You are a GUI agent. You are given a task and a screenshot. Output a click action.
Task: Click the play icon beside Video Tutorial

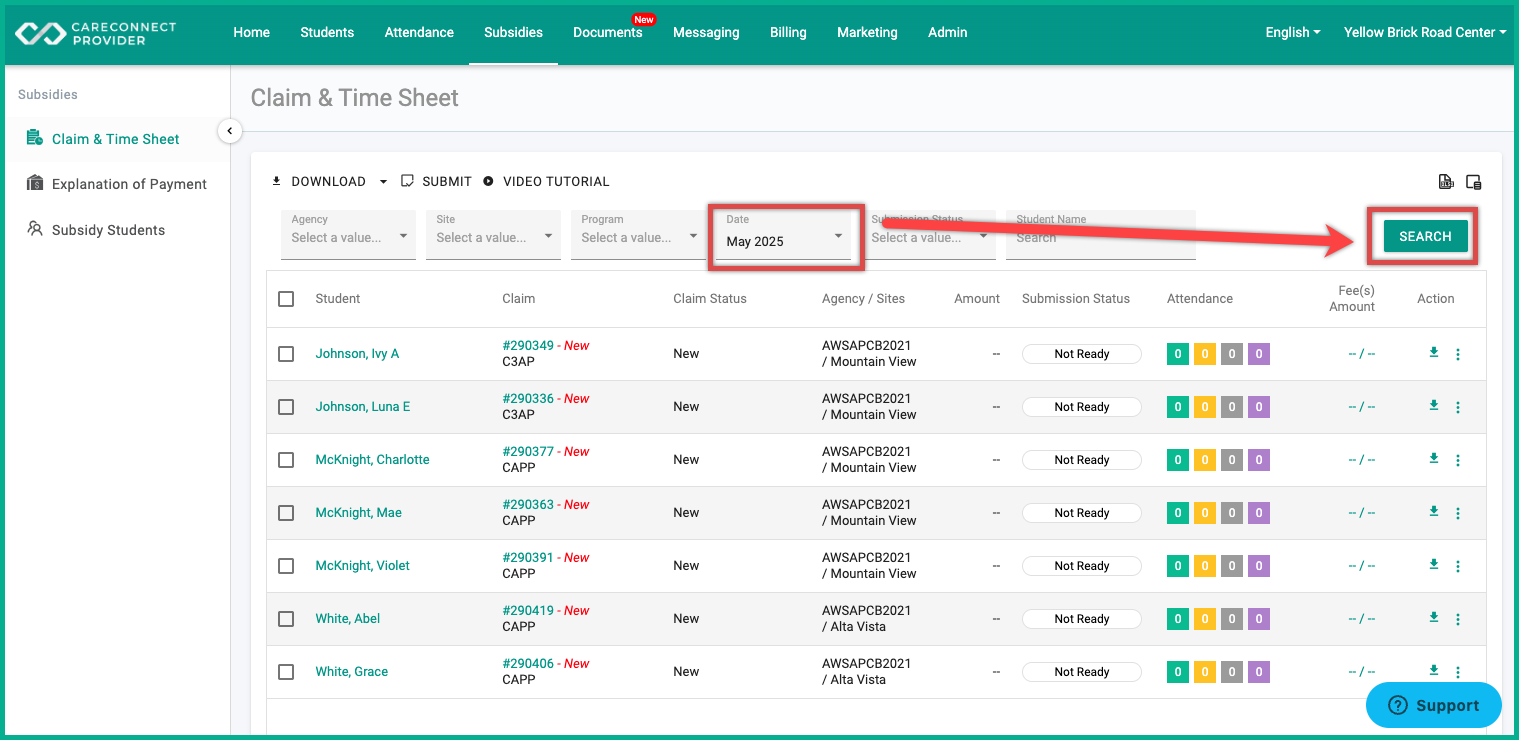point(488,181)
